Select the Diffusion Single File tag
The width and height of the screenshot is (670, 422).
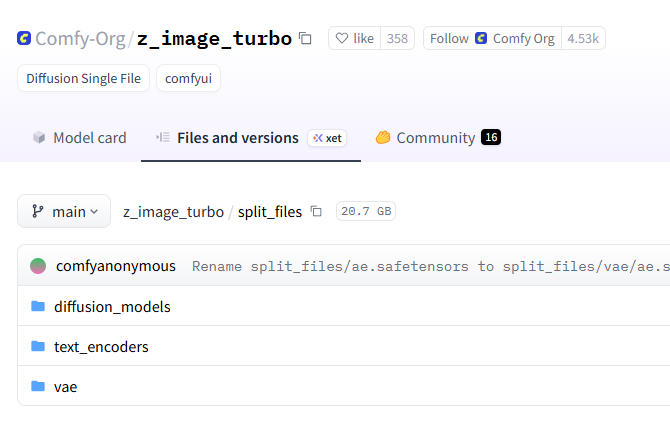83,78
